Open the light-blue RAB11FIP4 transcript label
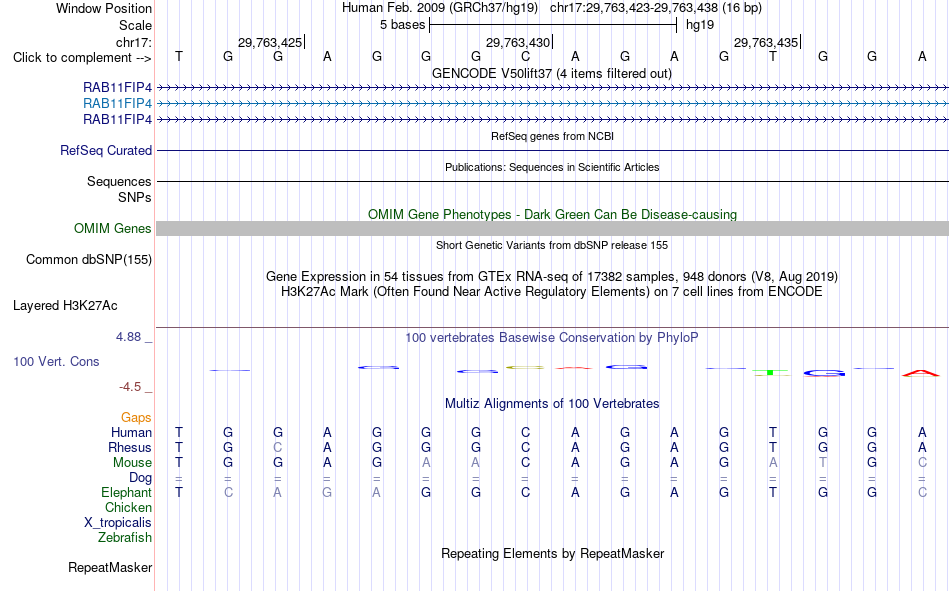The height and width of the screenshot is (591, 950). [118, 104]
